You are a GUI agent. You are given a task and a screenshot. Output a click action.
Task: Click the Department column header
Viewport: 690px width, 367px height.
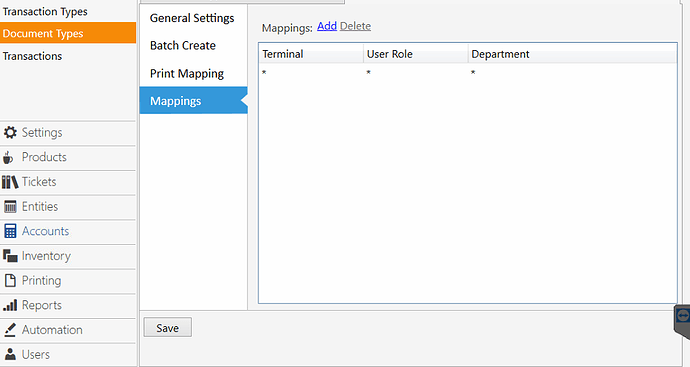572,54
